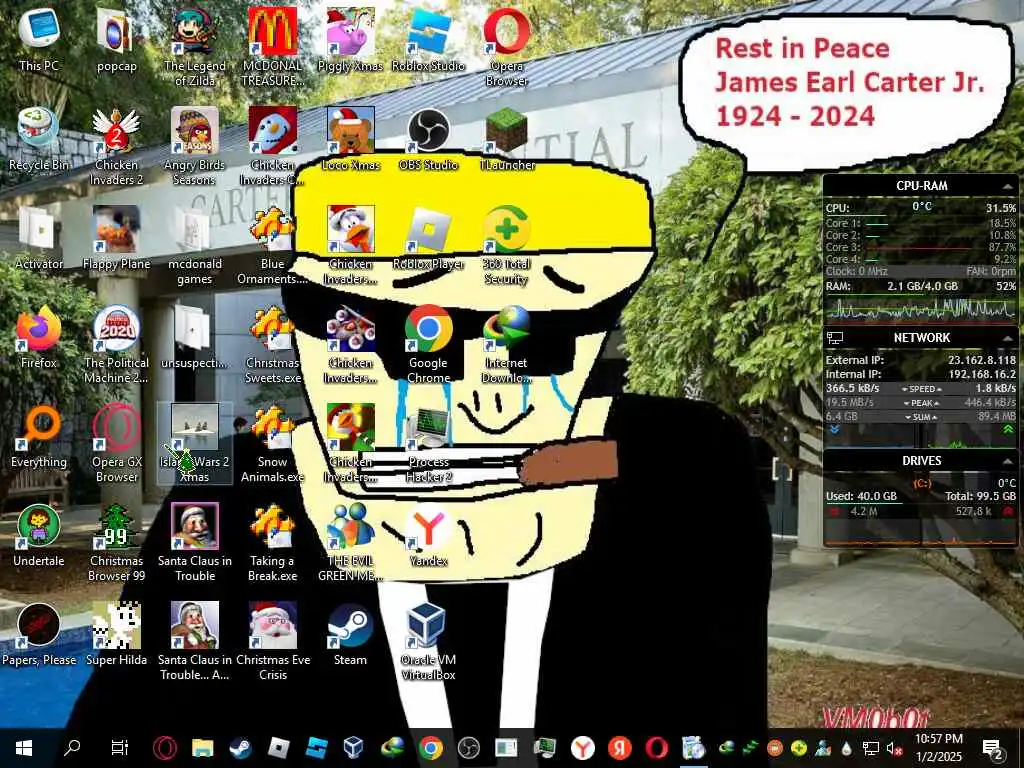Click the (C:) drive label in widget
The height and width of the screenshot is (768, 1024).
(921, 483)
